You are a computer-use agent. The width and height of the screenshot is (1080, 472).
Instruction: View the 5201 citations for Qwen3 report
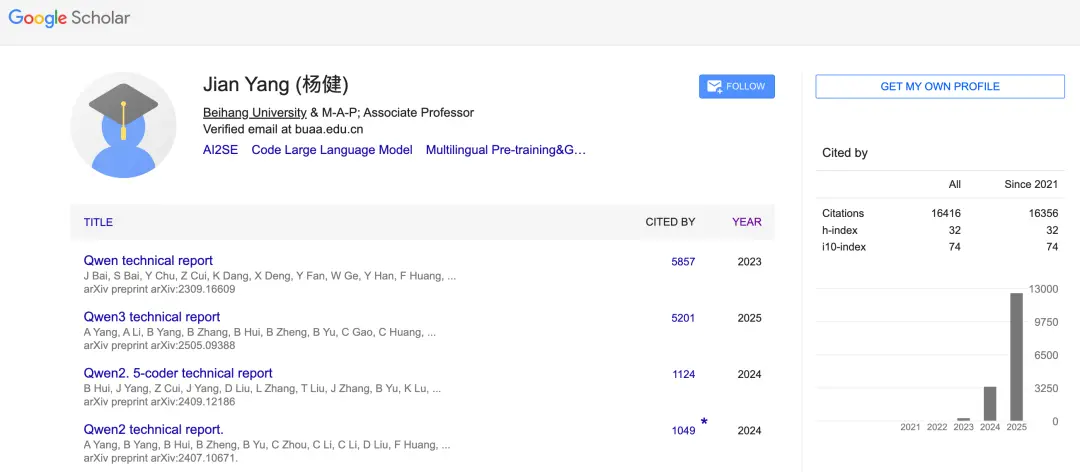[683, 318]
